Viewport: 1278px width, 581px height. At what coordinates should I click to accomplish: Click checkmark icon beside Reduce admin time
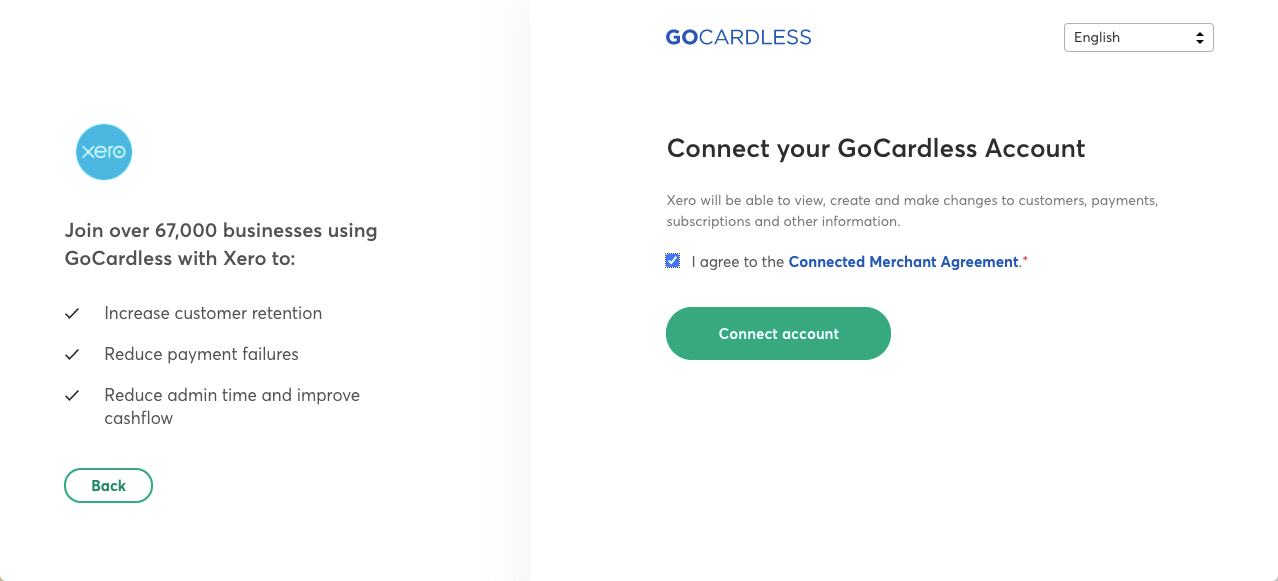72,396
